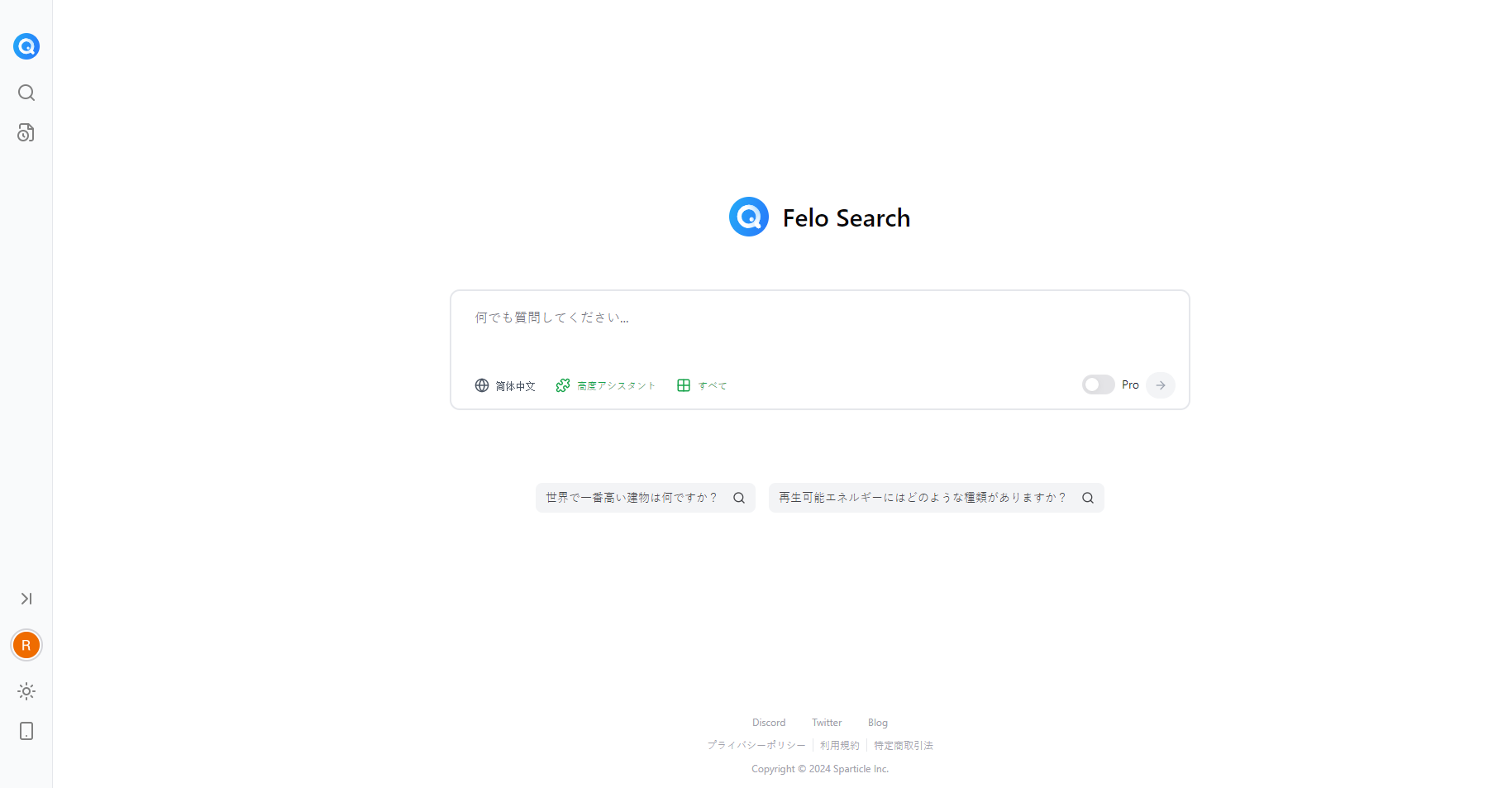
Task: Submit the query with the arrow button
Action: [x=1161, y=385]
